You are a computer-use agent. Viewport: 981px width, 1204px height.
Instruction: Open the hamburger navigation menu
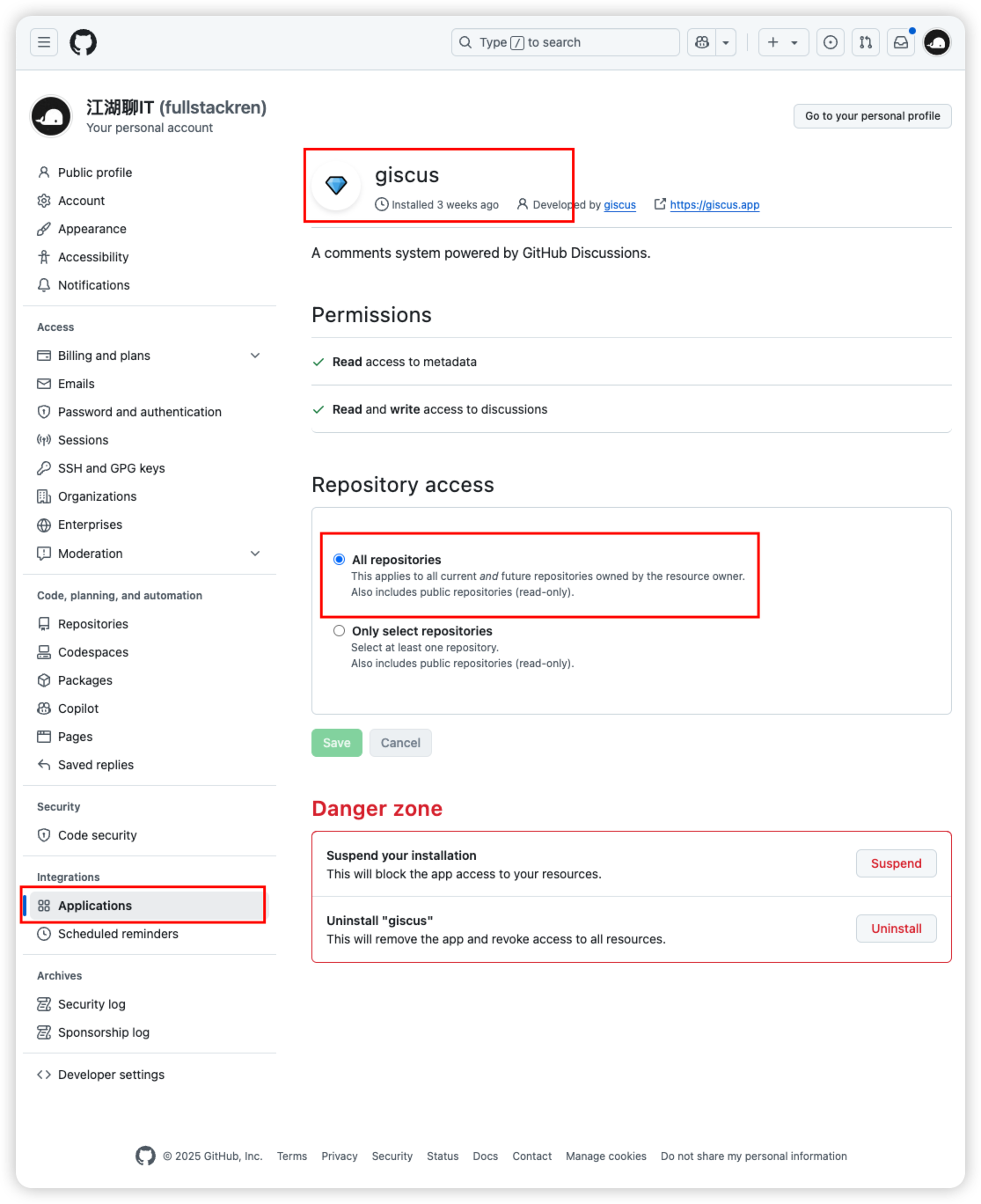[44, 42]
